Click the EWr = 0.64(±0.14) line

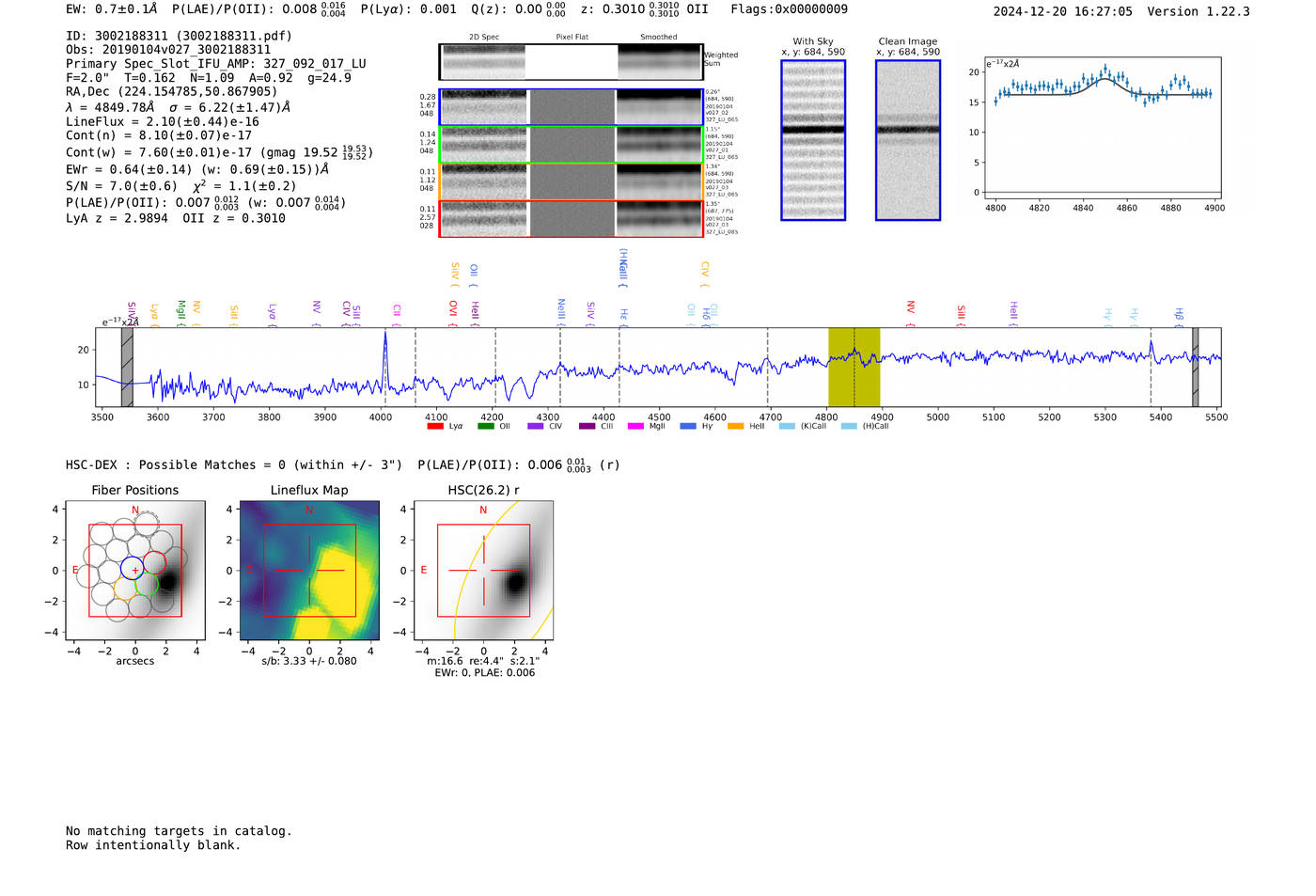(x=197, y=169)
